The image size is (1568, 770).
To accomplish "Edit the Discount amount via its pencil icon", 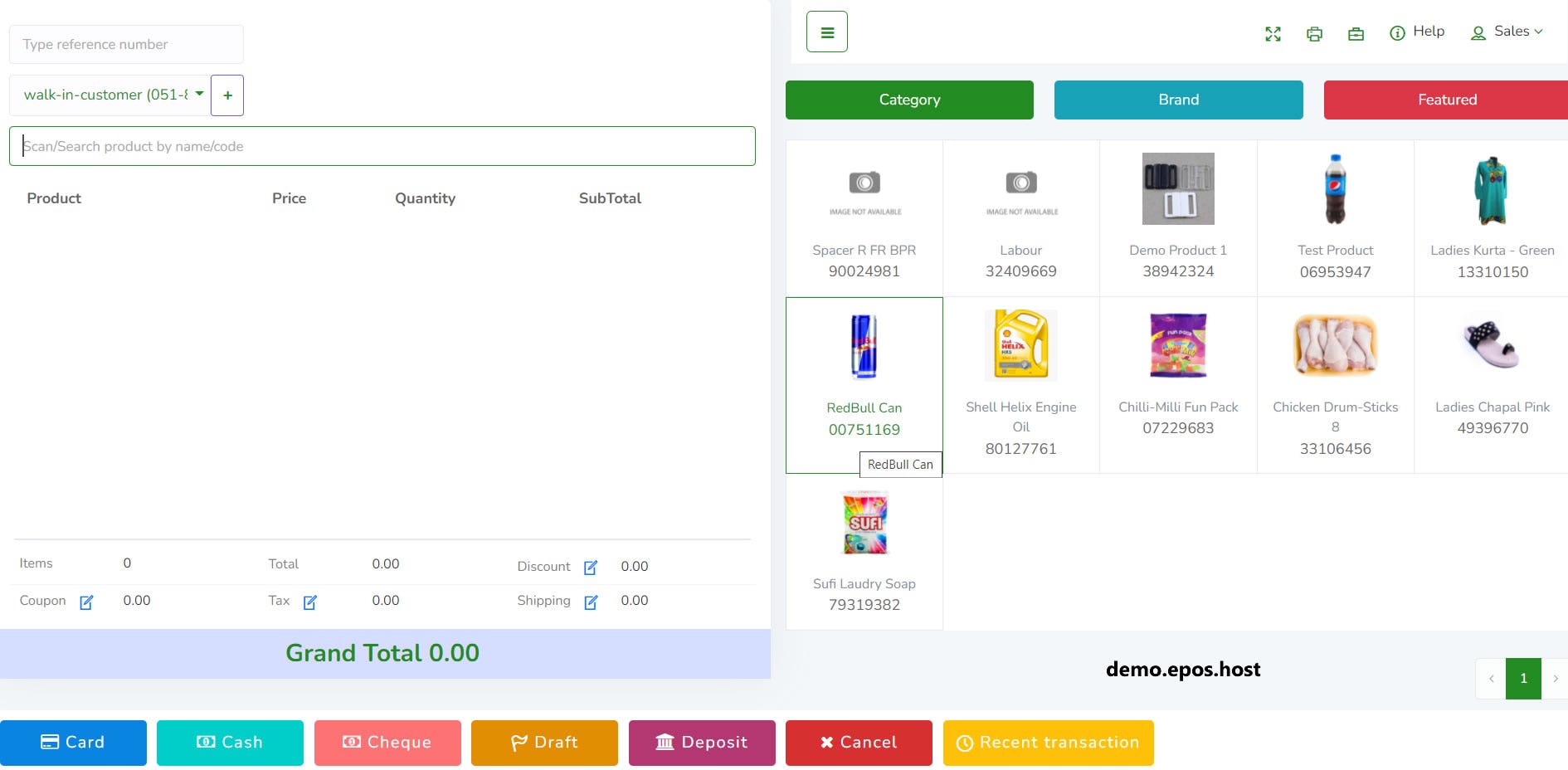I will (x=591, y=567).
